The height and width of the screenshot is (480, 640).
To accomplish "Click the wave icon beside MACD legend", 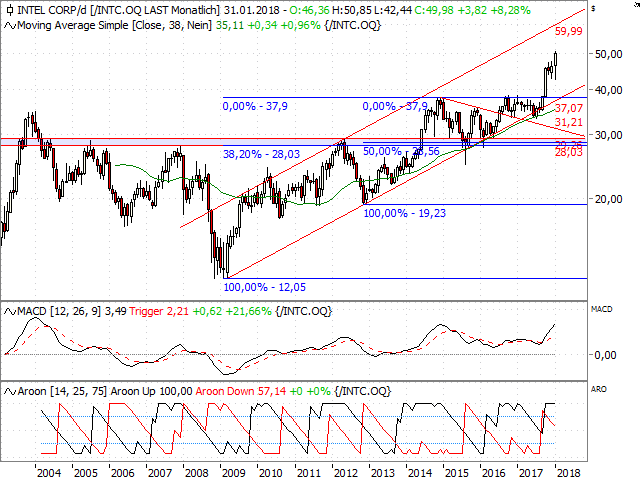I will click(10, 312).
